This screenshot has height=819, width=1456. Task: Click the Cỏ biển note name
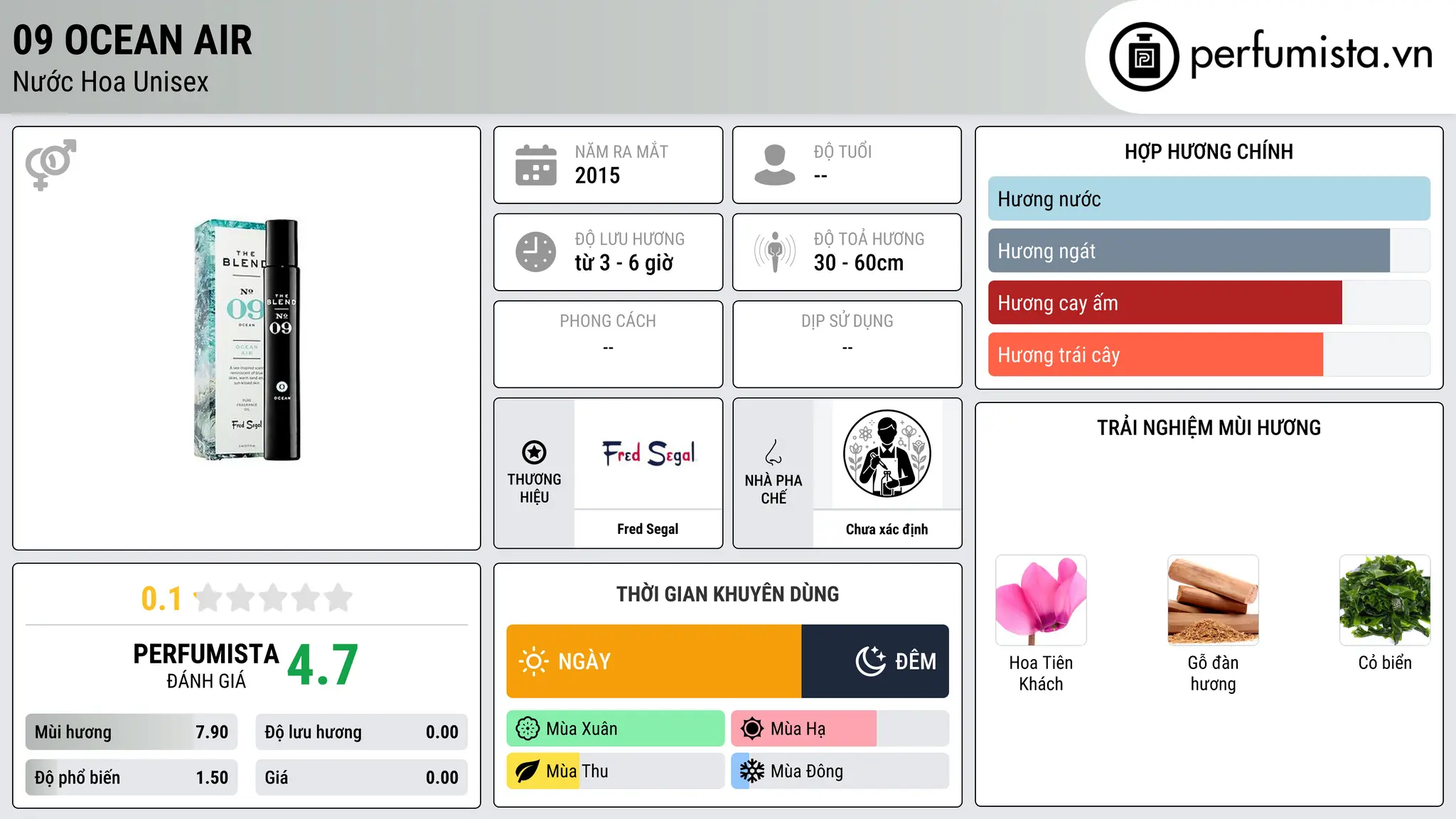coord(1385,663)
